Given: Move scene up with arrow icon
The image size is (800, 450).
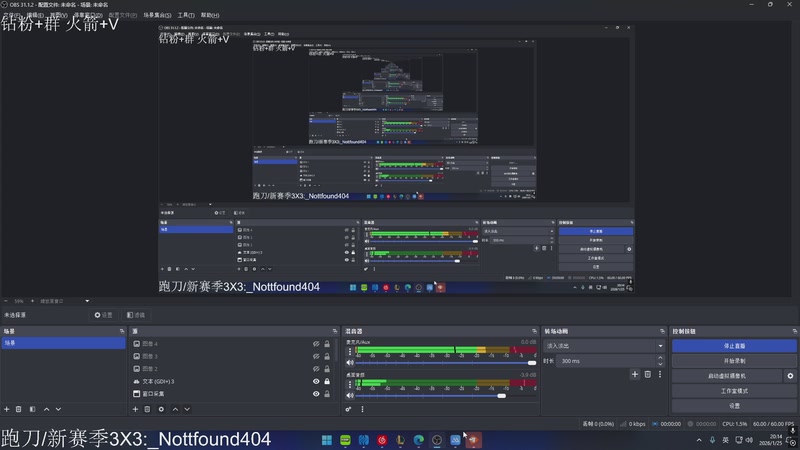Looking at the screenshot, I should coord(46,409).
